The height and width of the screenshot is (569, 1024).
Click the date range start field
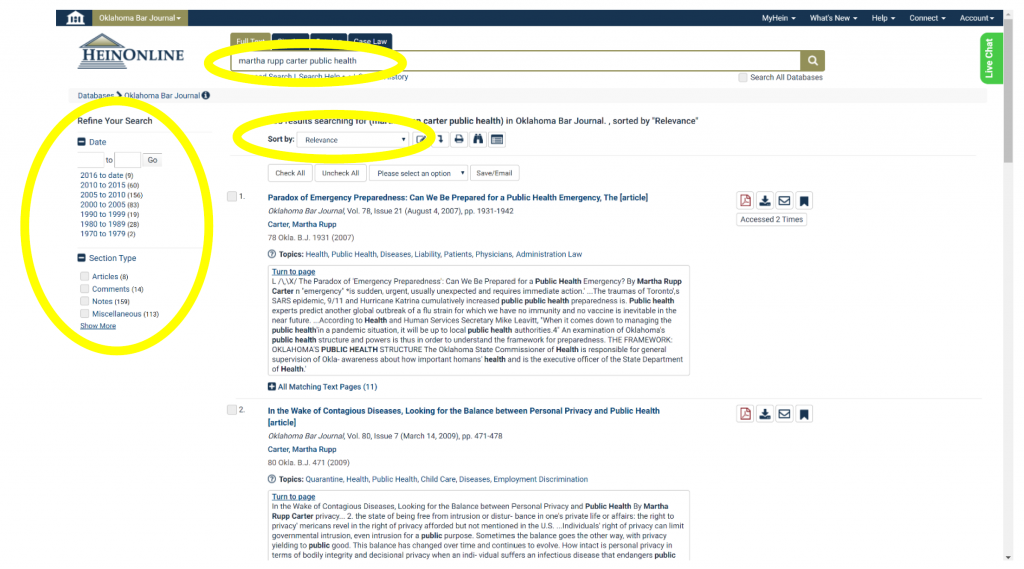pos(91,160)
